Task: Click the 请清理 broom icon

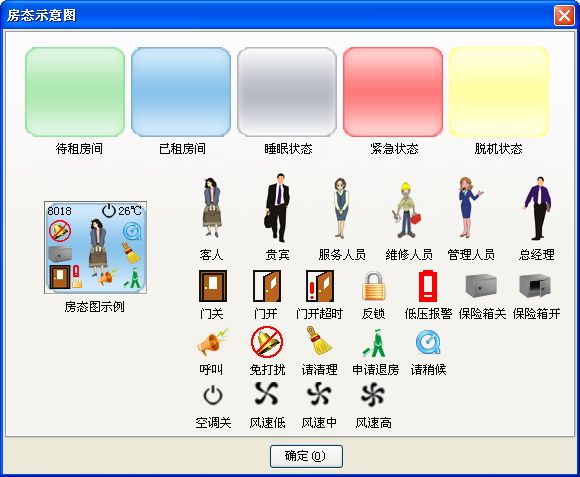Action: pyautogui.click(x=319, y=341)
